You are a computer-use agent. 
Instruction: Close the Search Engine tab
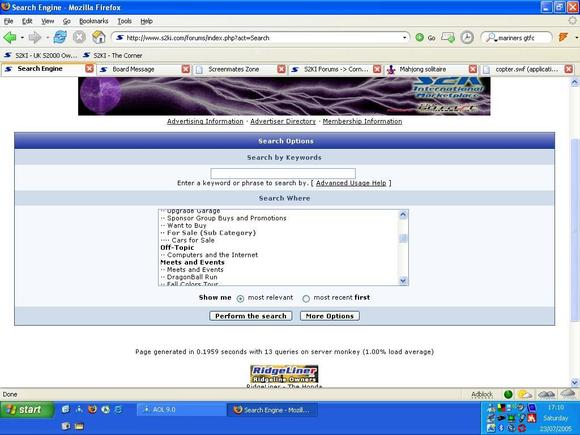(90, 69)
